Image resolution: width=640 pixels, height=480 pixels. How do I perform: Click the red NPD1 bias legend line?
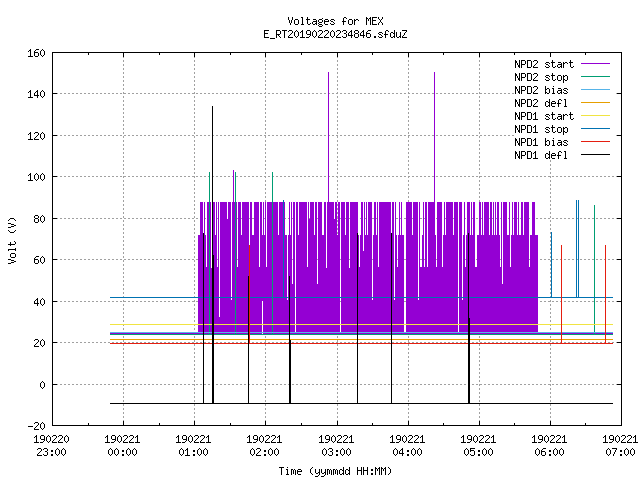(595, 142)
